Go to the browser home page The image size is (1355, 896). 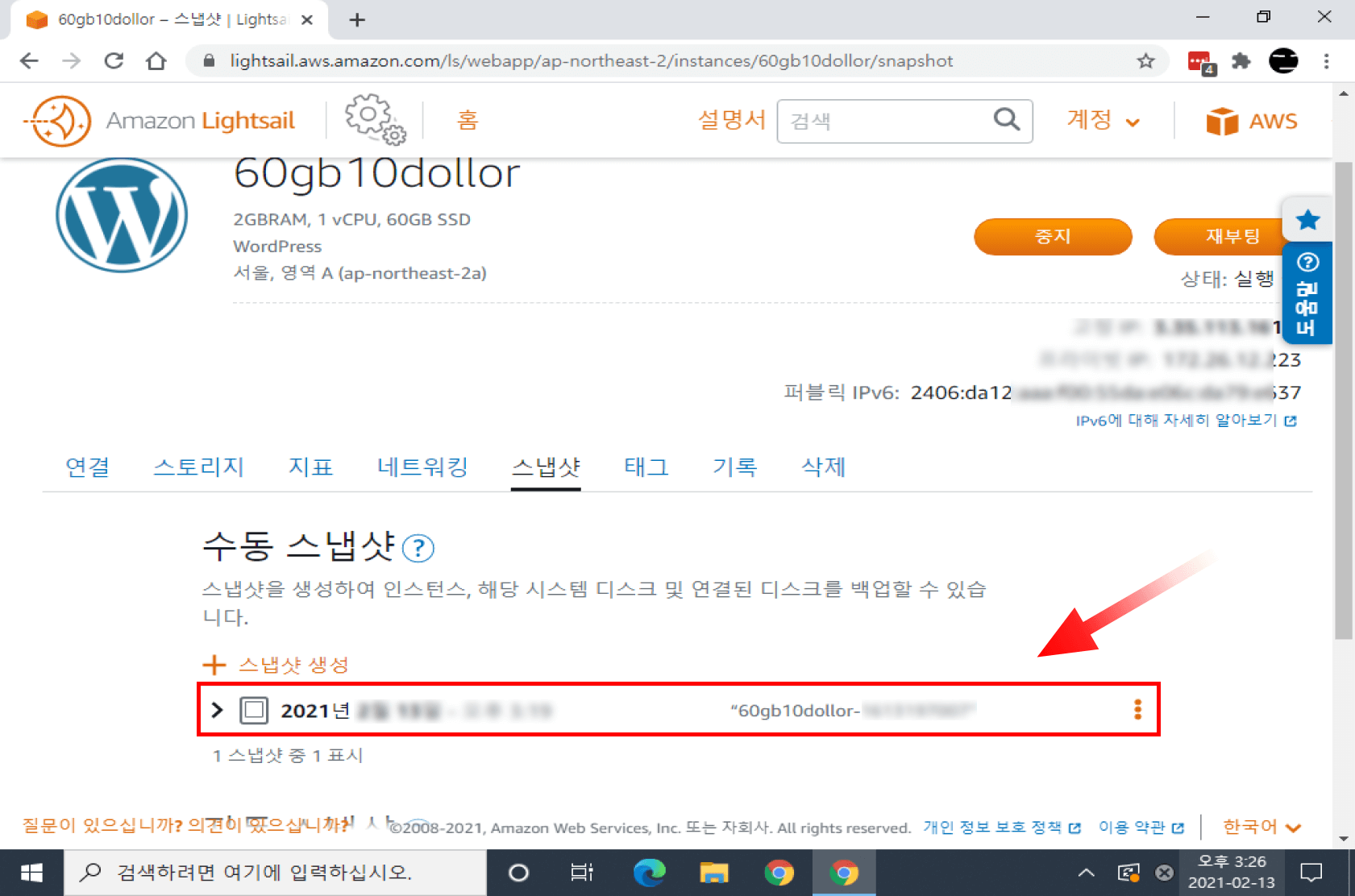(x=156, y=60)
